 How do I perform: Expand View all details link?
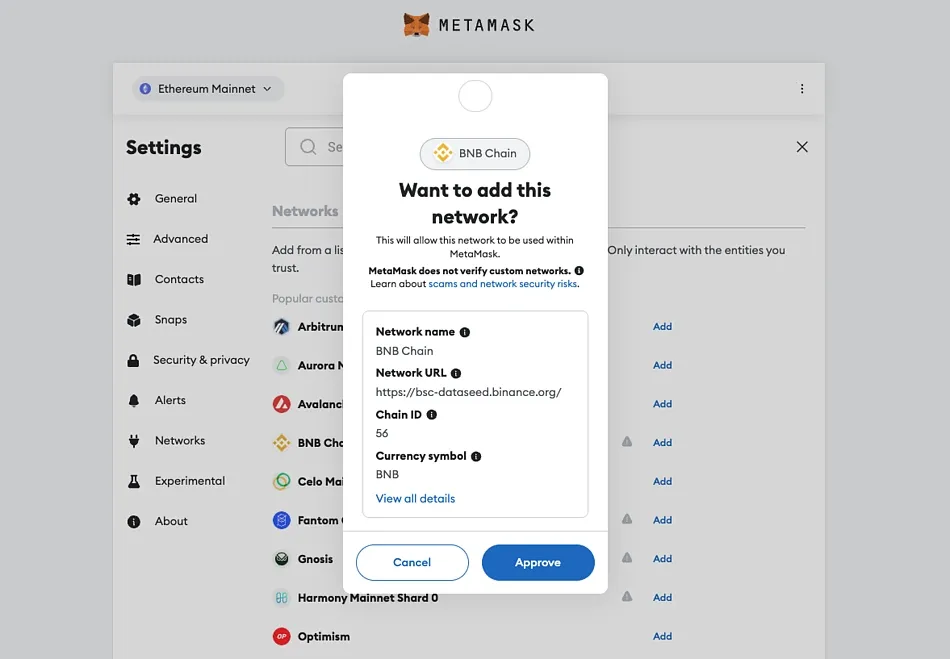click(x=415, y=498)
